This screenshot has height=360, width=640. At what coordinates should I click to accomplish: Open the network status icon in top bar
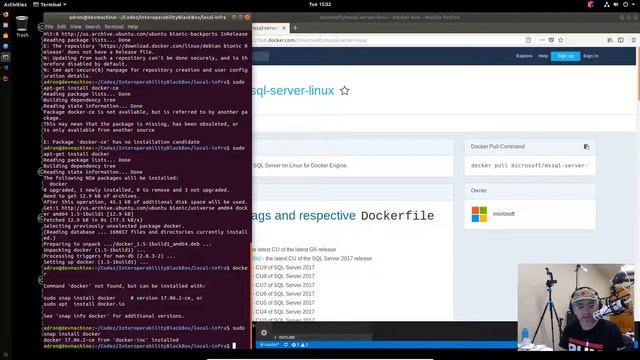[607, 4]
